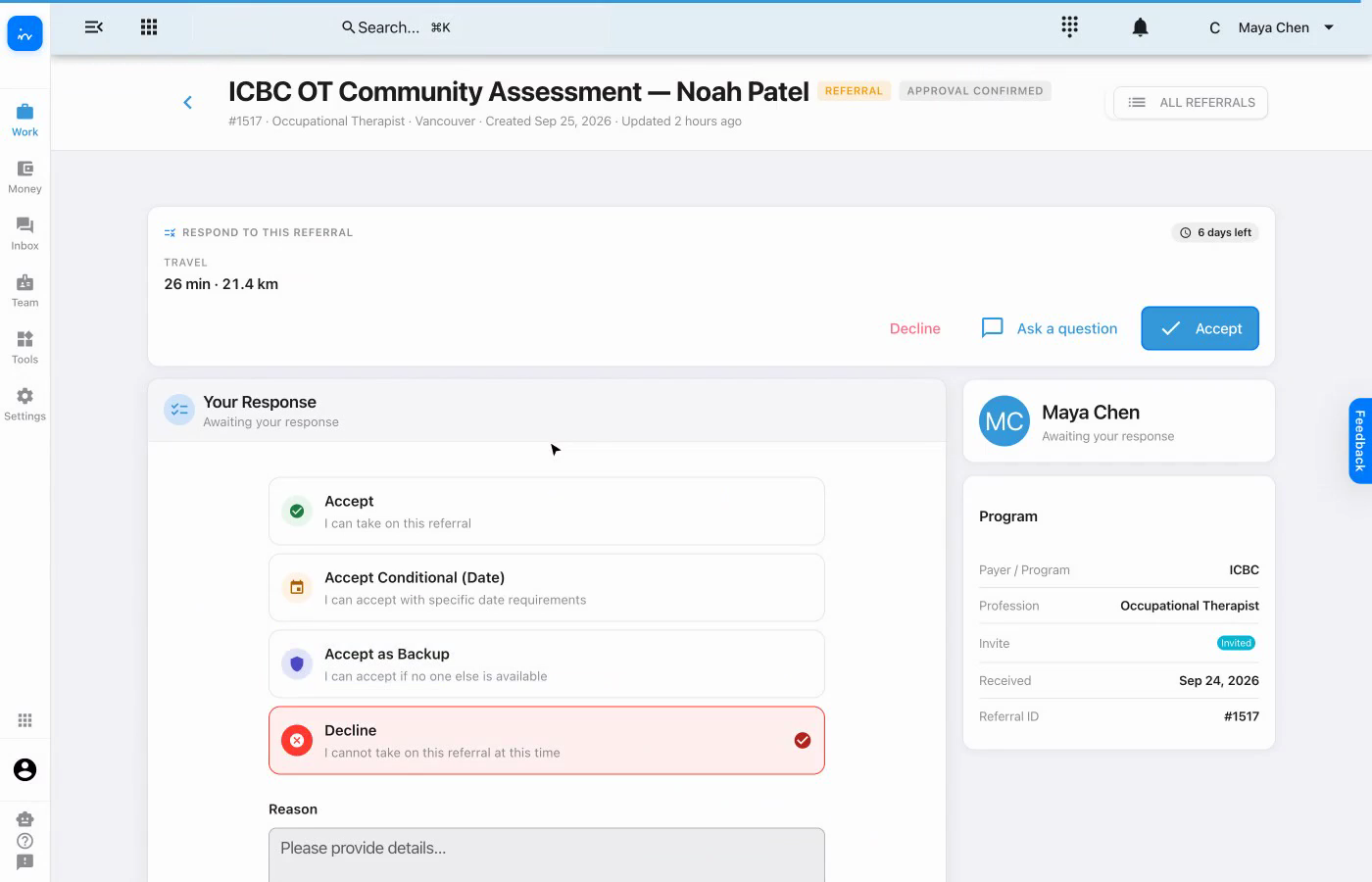Viewport: 1372px width, 882px height.
Task: Open Money in the sidebar
Action: (x=24, y=176)
